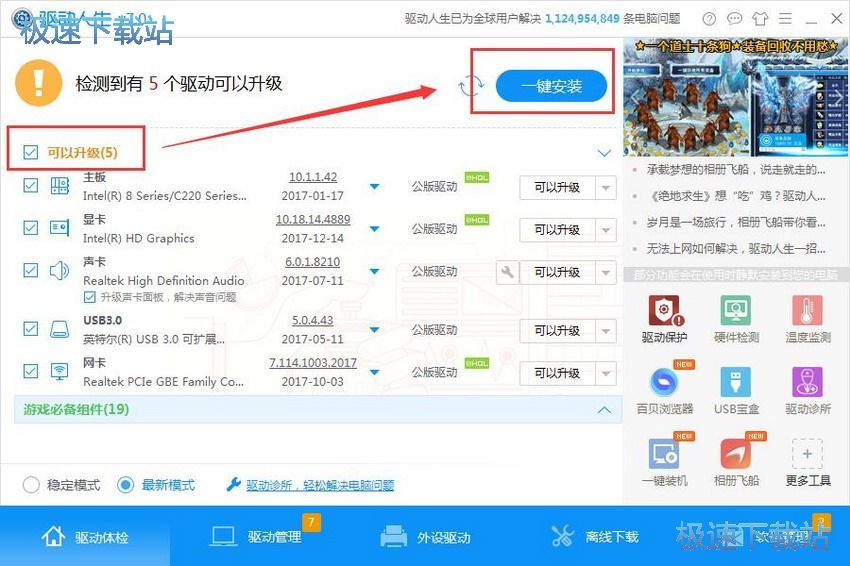Open the 相册飞船 tool
Screen dimensions: 850x566
tap(736, 462)
